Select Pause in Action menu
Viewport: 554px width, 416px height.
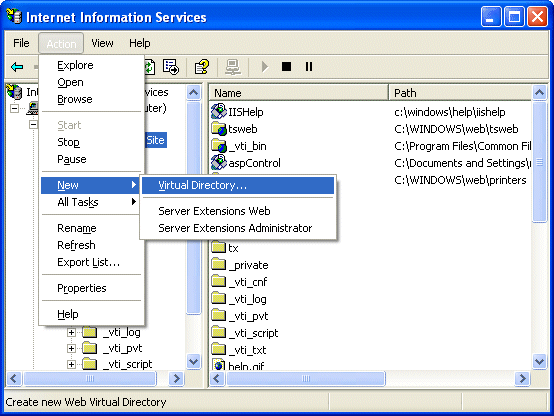(91, 159)
